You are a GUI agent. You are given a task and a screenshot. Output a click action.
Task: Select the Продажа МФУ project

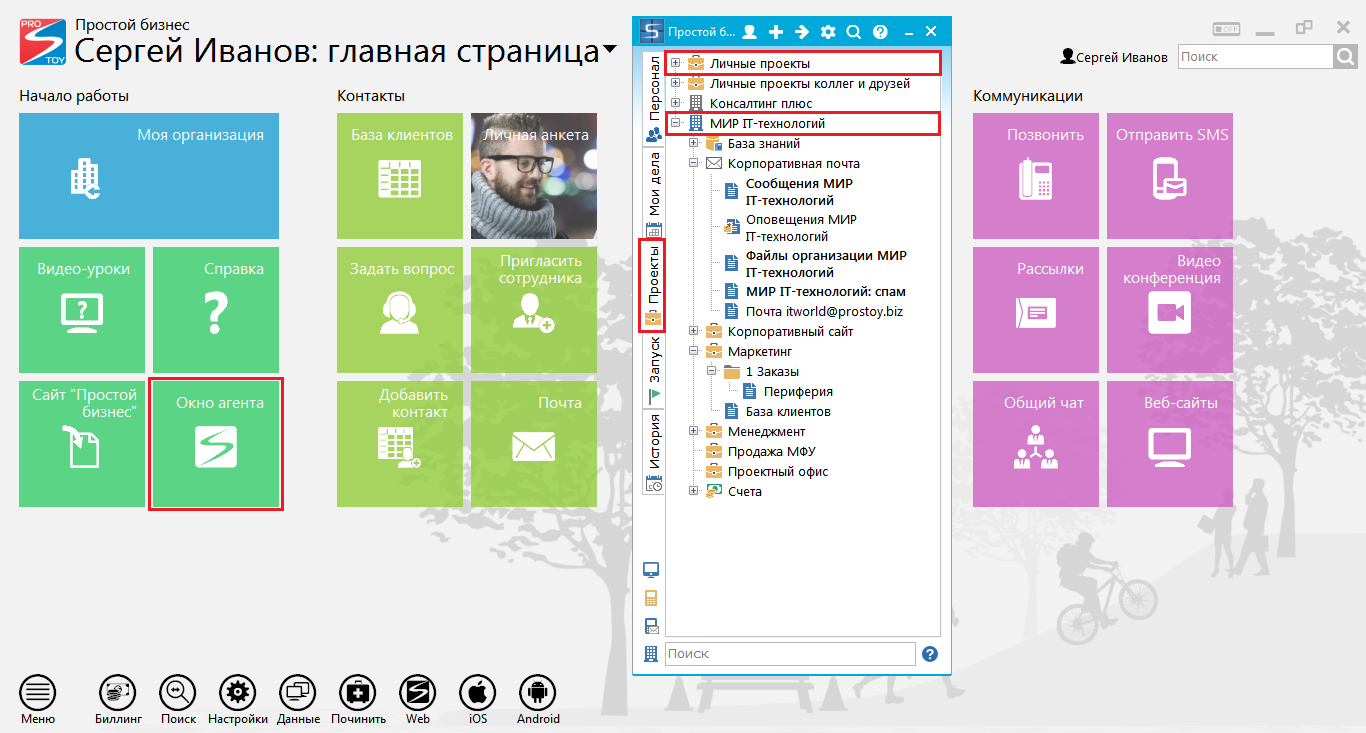[x=771, y=451]
